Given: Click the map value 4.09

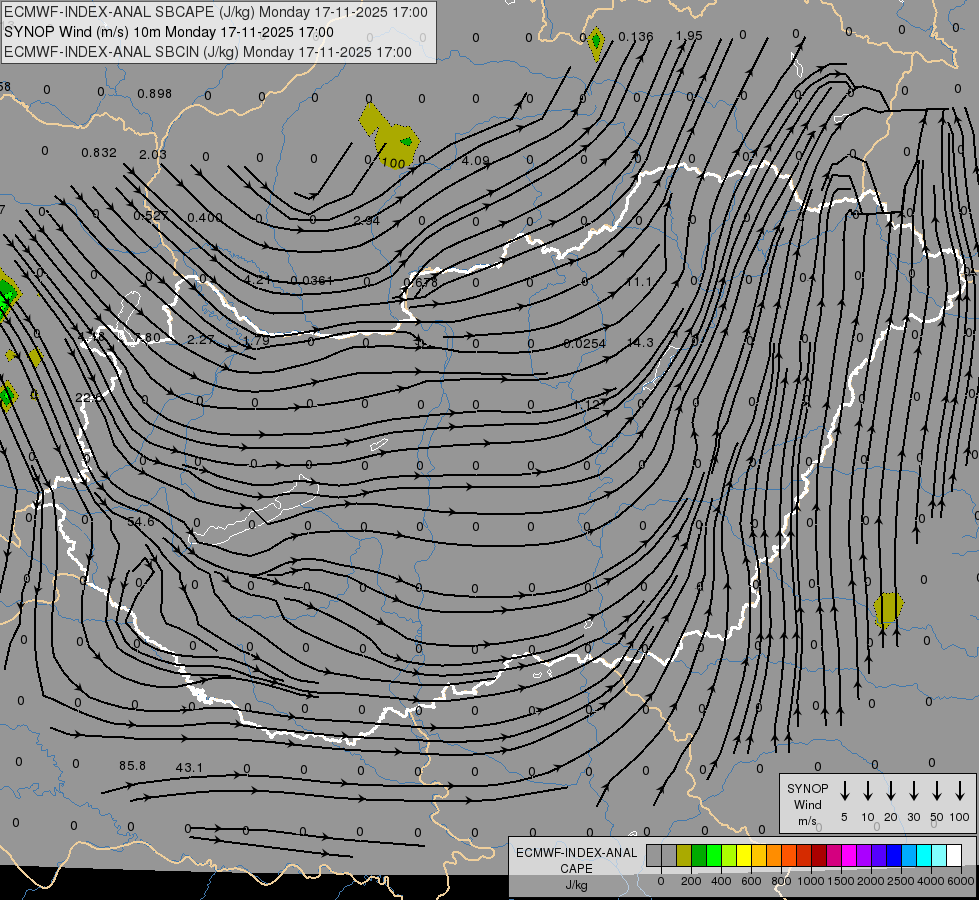Looking at the screenshot, I should tap(475, 161).
